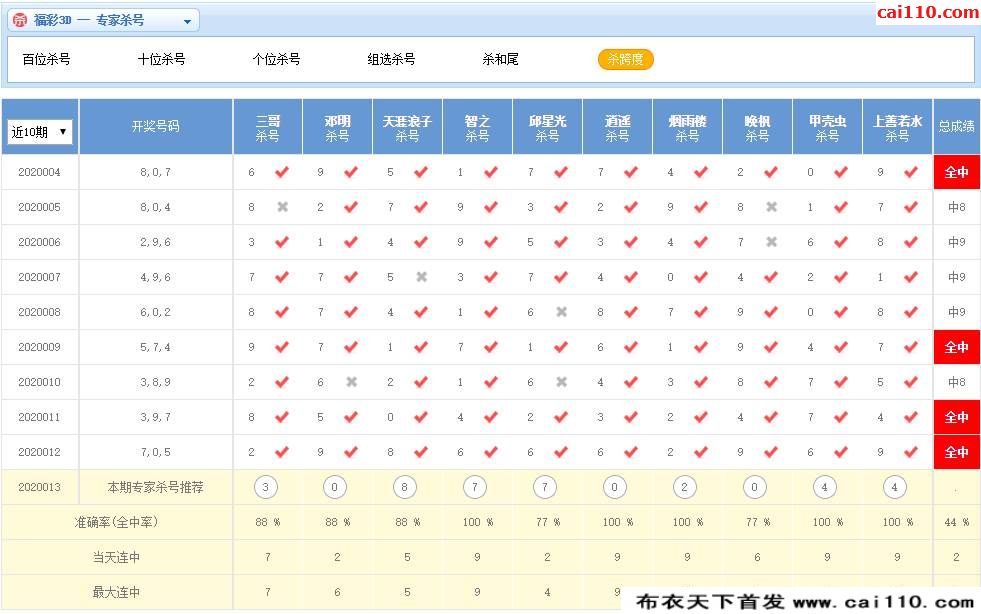The image size is (981, 614).
Task: Click the circled 2 recommendation for 烟雨楼
Action: click(684, 487)
